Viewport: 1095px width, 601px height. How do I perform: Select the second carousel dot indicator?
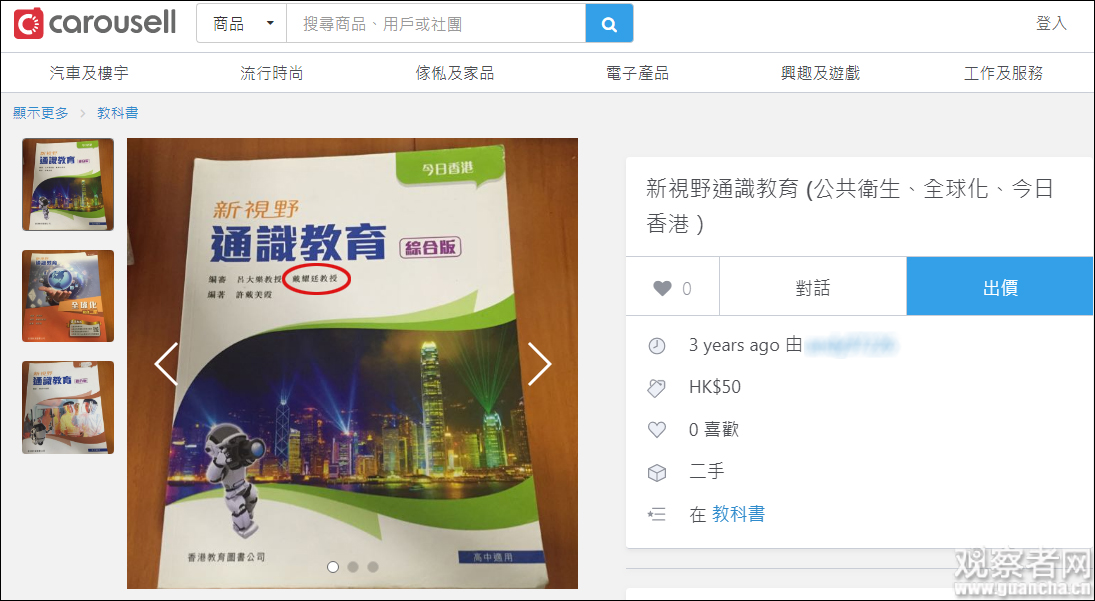(353, 567)
